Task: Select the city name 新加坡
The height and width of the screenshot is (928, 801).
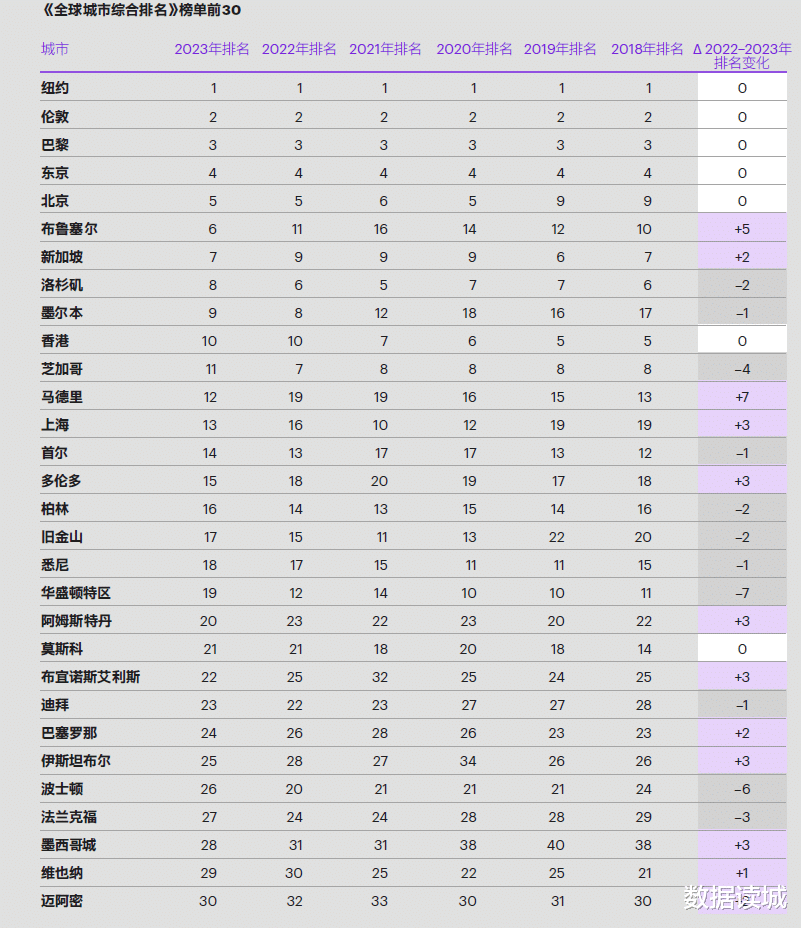Action: tap(62, 257)
